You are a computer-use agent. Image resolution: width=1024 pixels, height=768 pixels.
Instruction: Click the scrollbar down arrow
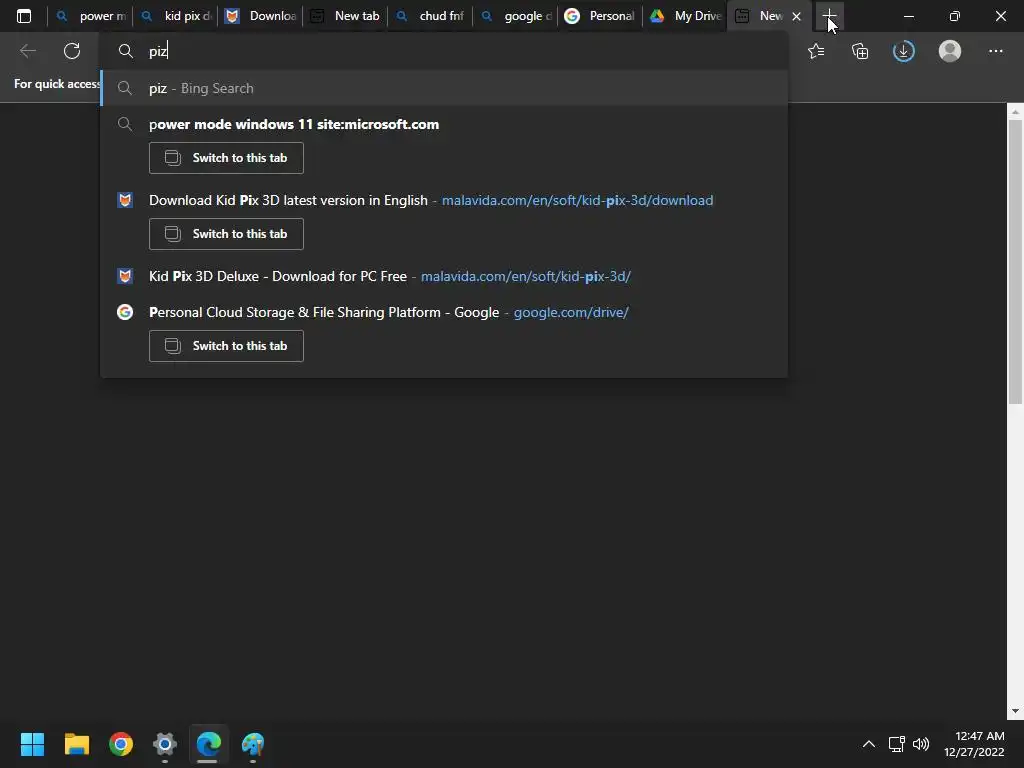tap(1015, 711)
